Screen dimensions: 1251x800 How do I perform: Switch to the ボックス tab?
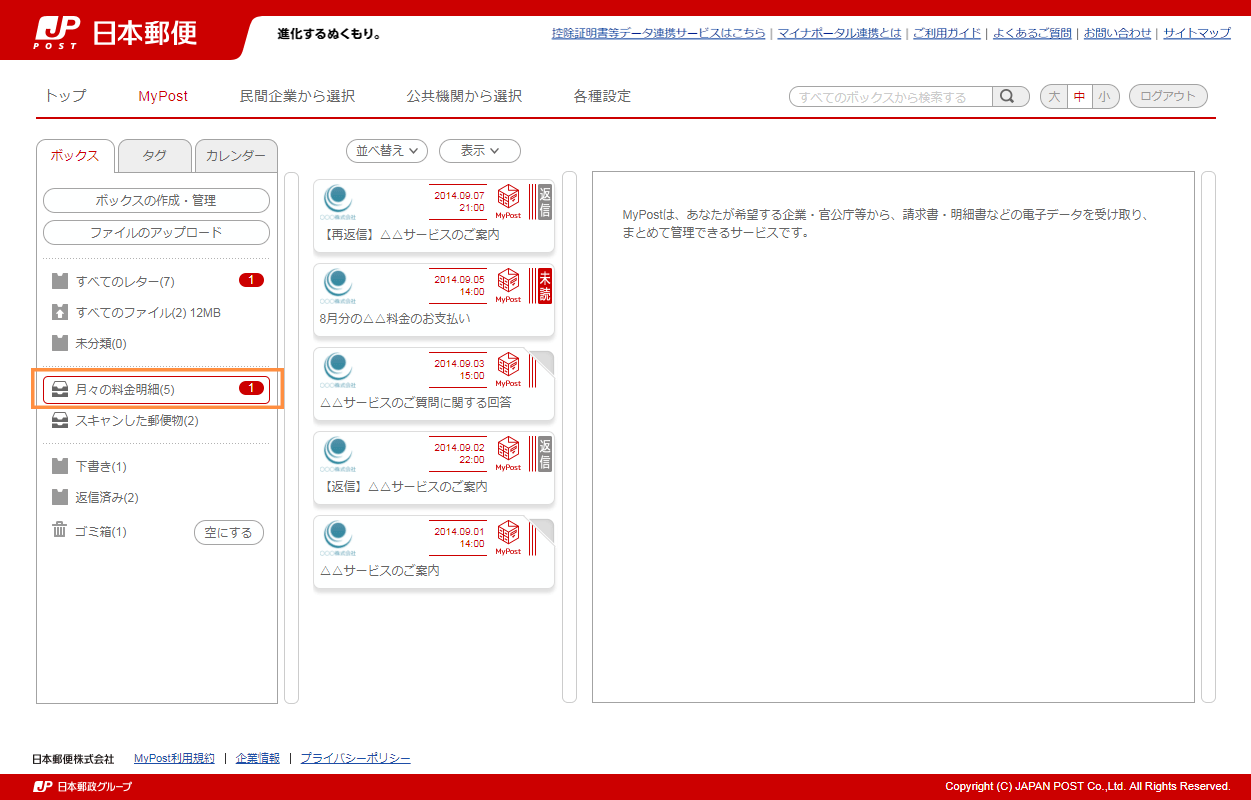(x=75, y=156)
